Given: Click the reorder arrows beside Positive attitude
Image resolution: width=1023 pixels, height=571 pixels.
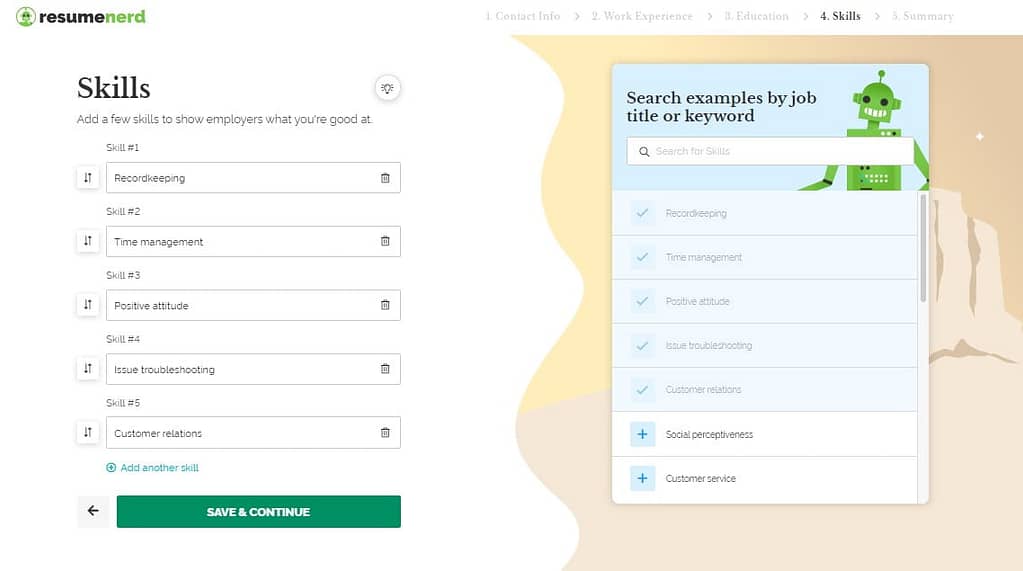Looking at the screenshot, I should 87,305.
